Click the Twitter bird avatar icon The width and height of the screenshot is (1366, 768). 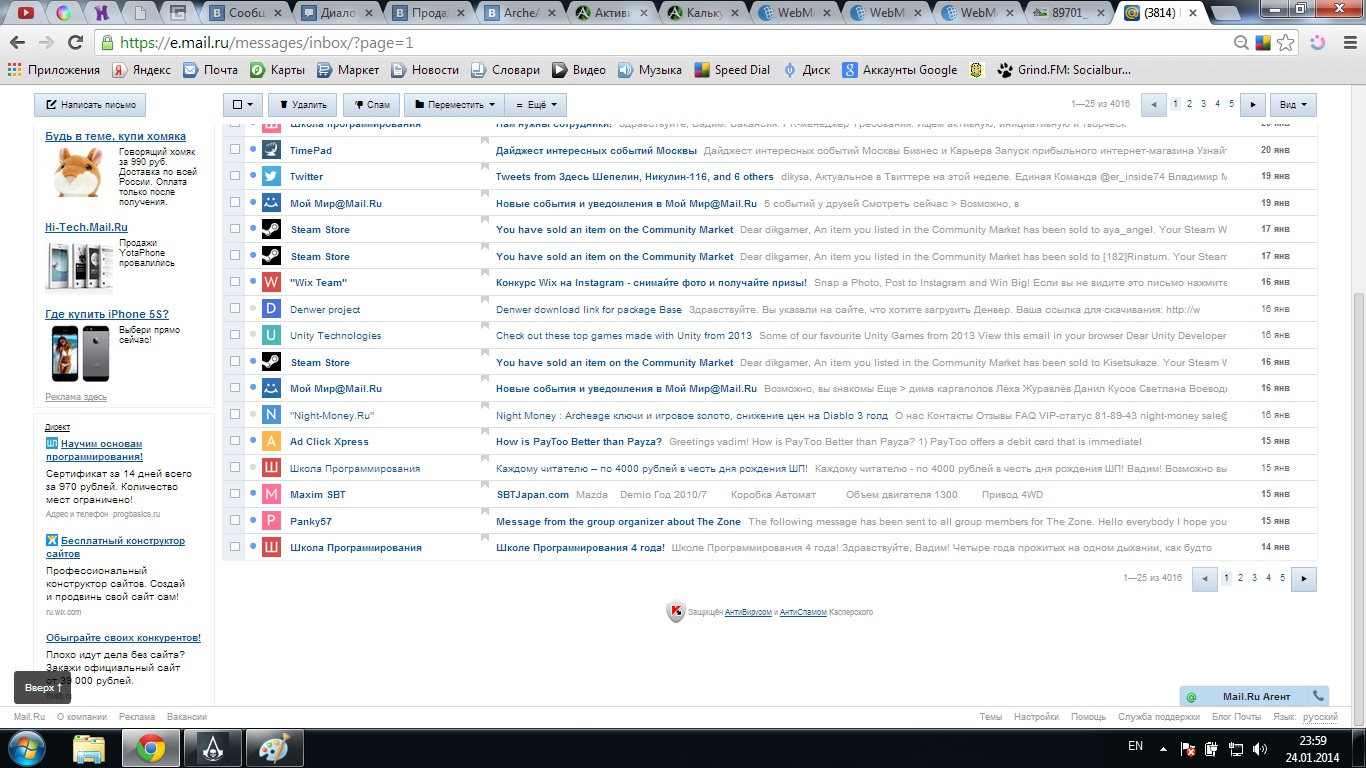[x=271, y=176]
